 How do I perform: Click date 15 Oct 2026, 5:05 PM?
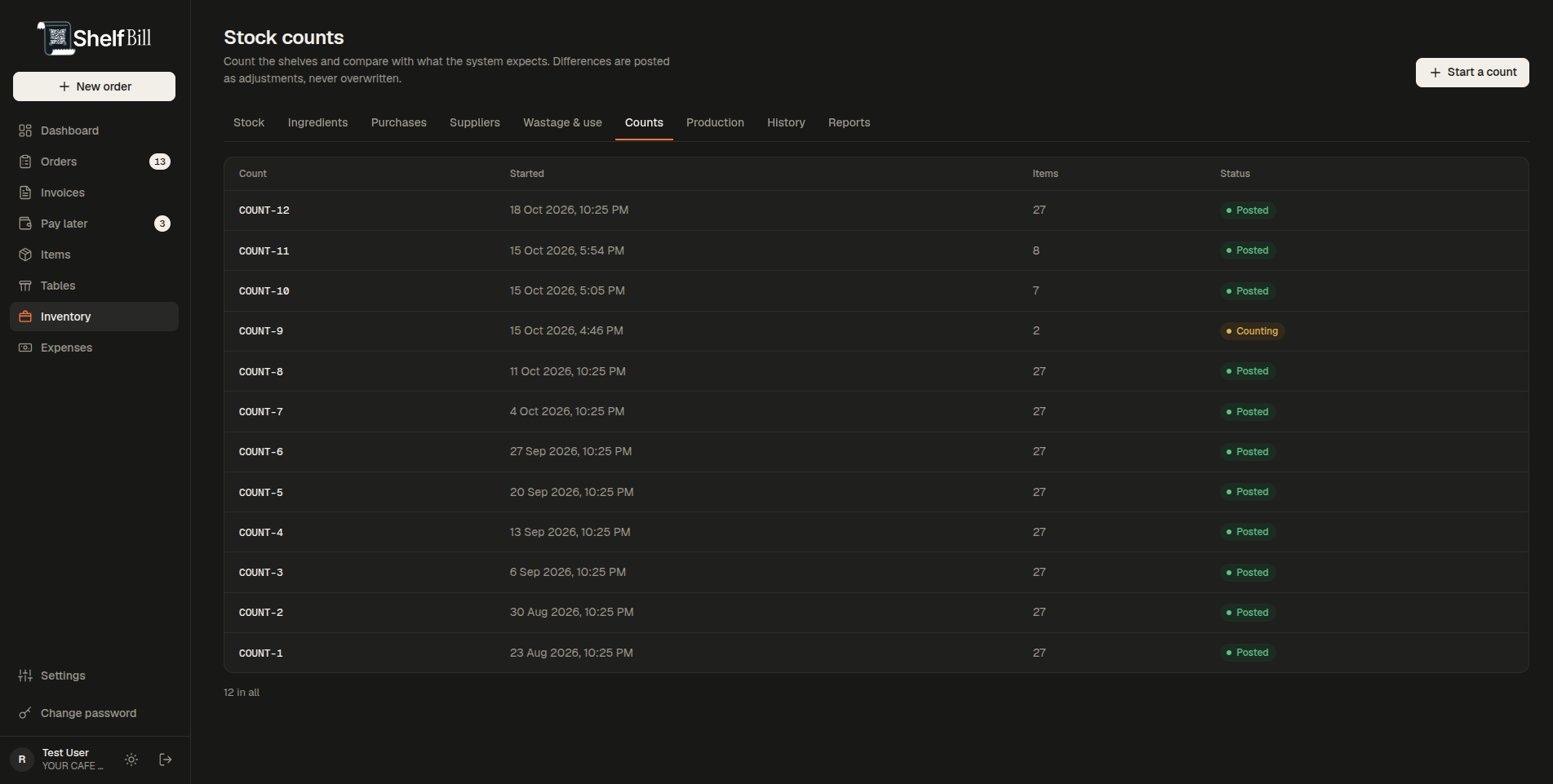[x=567, y=290]
